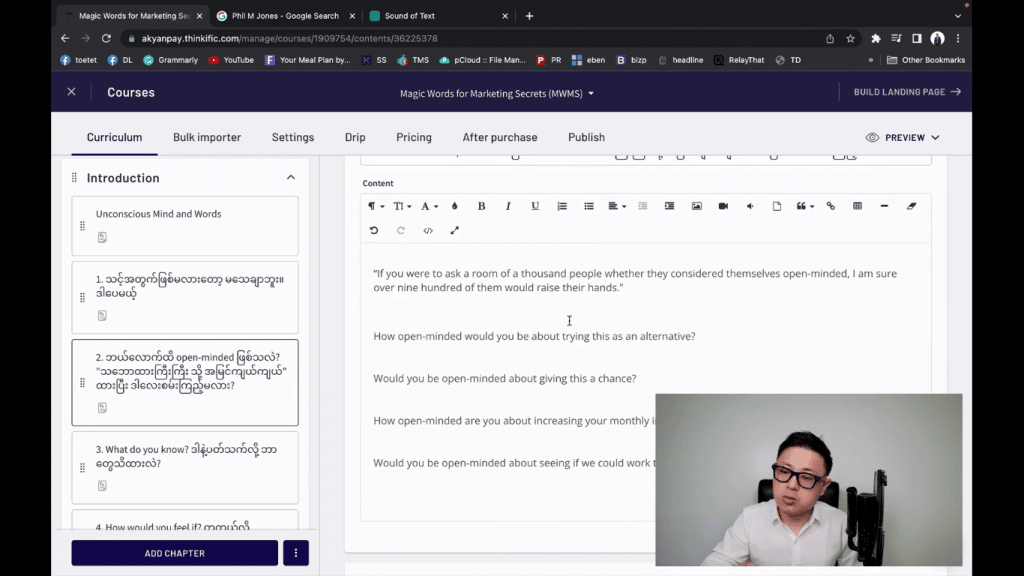Click the Courses heading link
Screen dimensions: 1024x576
point(131,92)
